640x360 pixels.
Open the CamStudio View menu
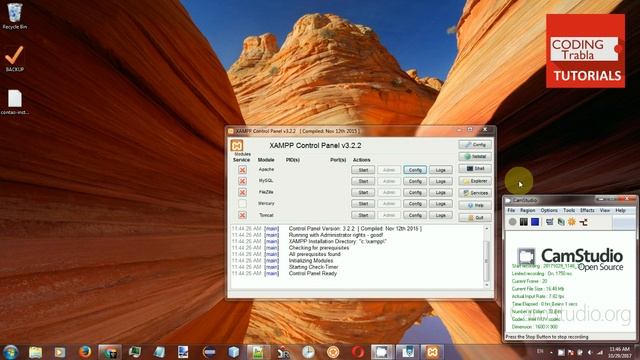604,210
